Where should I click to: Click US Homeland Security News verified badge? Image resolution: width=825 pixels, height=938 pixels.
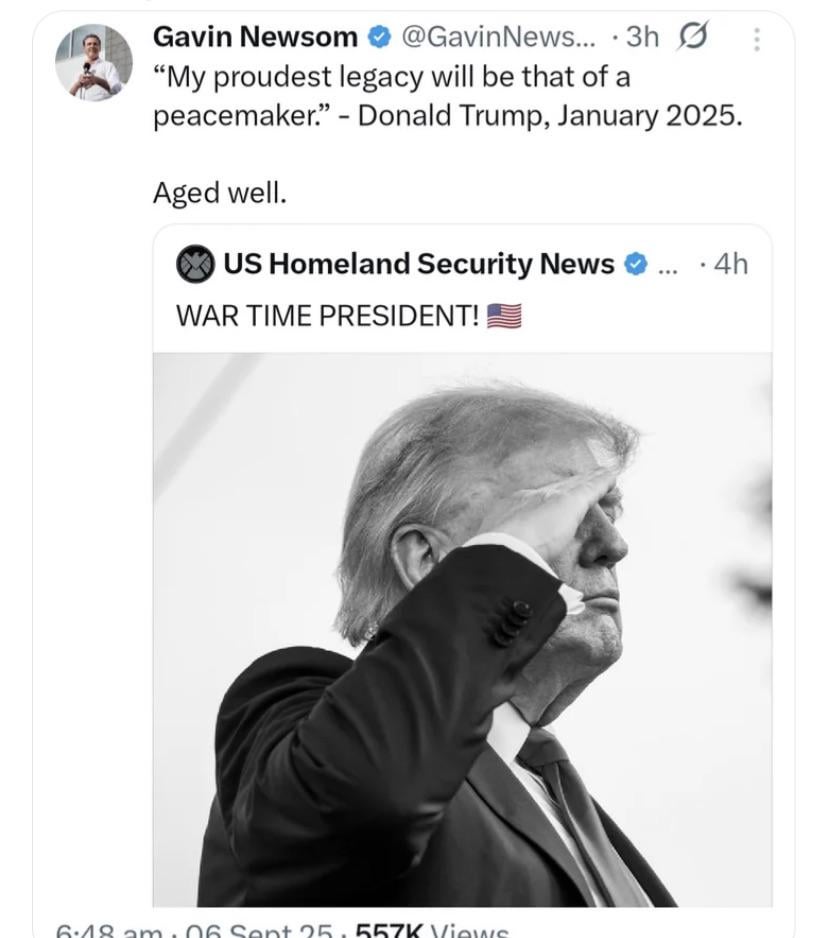coord(634,264)
